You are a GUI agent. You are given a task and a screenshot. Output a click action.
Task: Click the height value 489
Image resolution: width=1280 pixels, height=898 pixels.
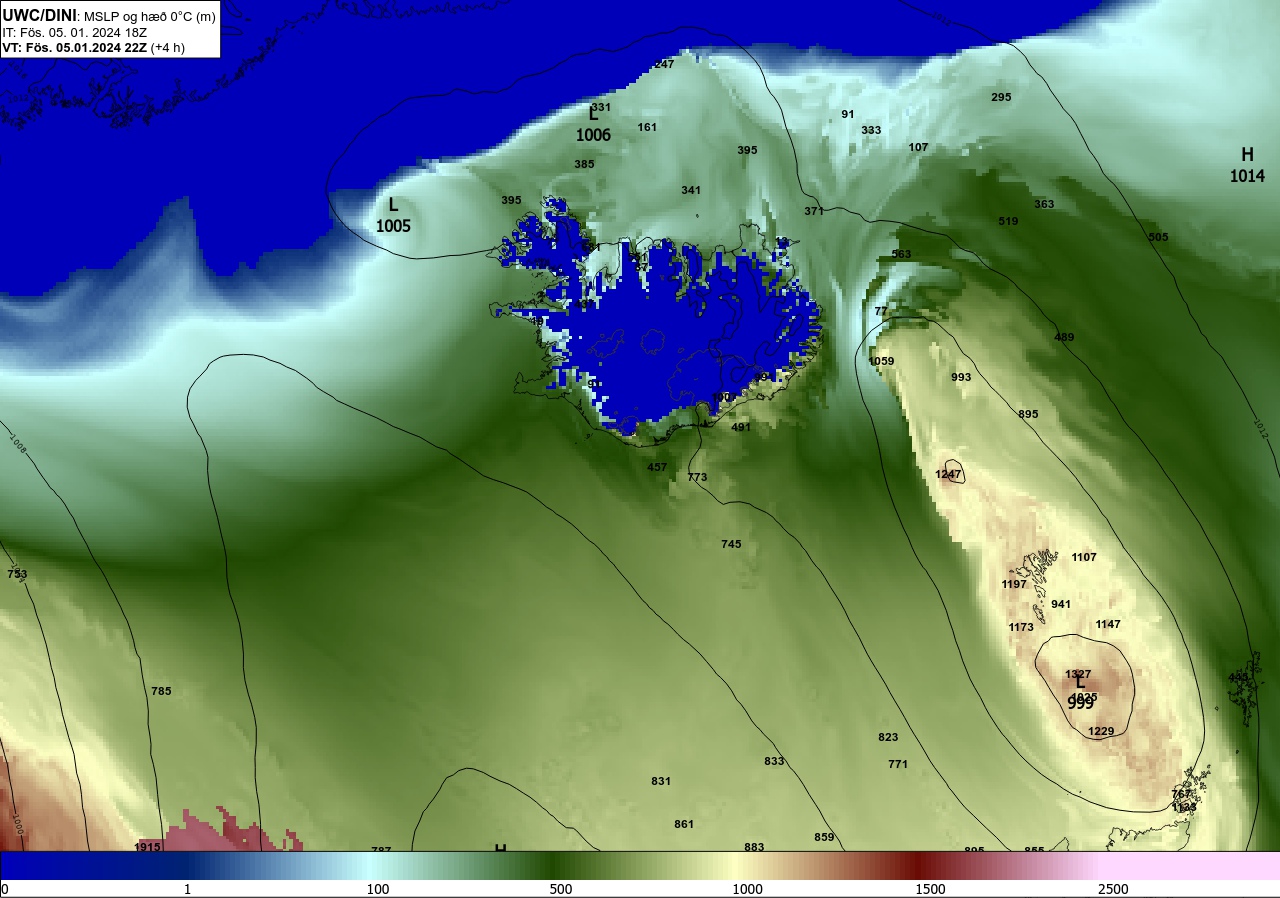coord(1064,337)
